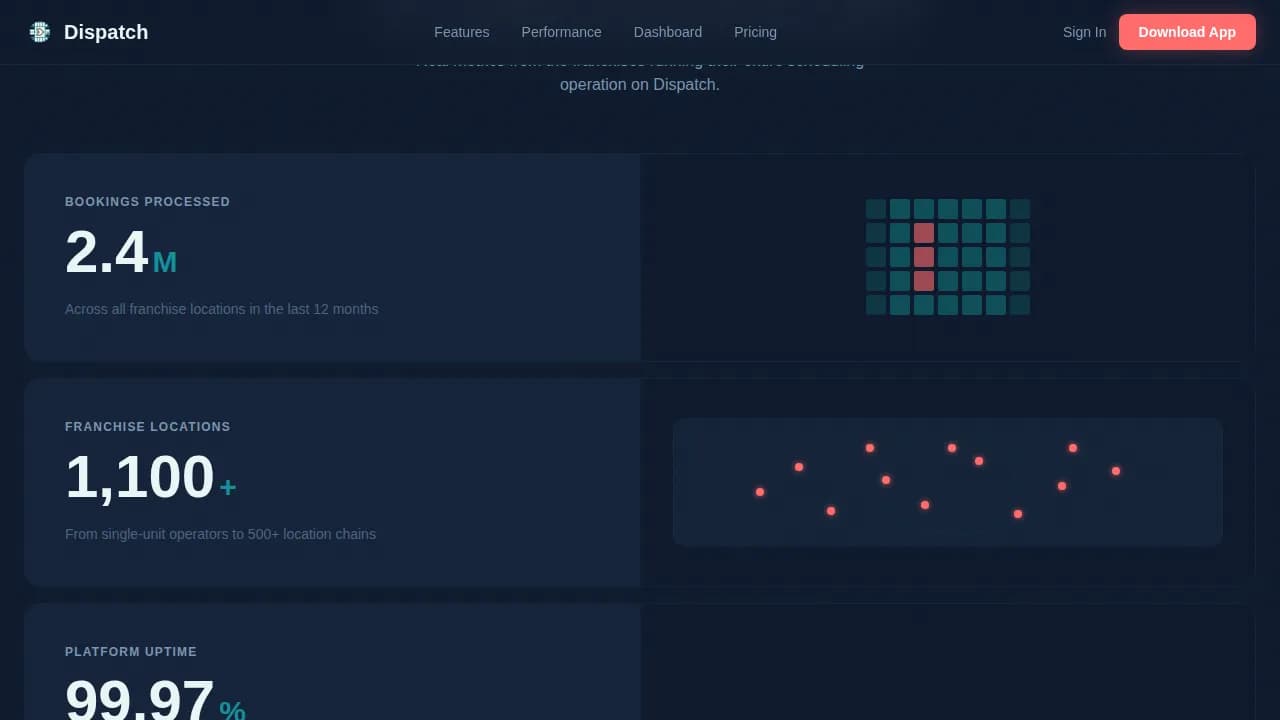The width and height of the screenshot is (1280, 720).
Task: Click the Sign In link
Action: click(x=1084, y=32)
